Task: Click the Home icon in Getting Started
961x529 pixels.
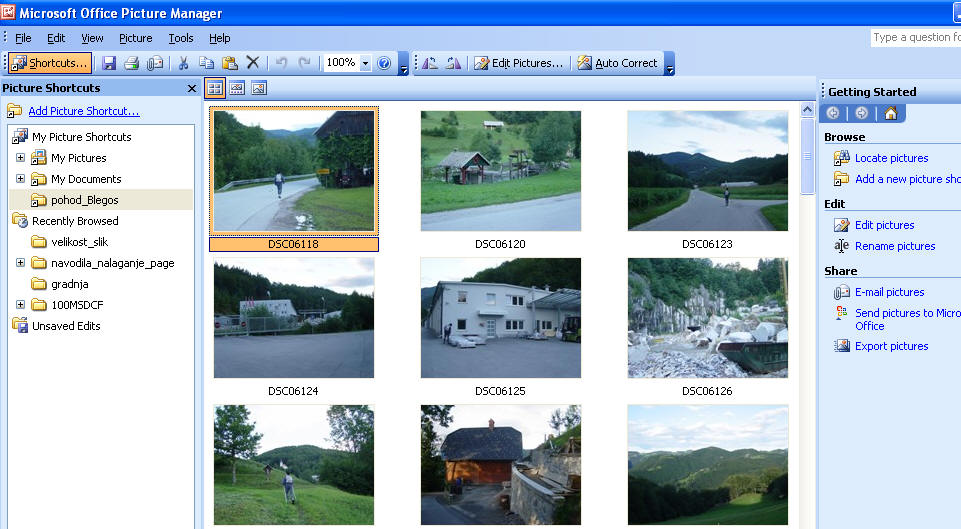Action: 891,113
